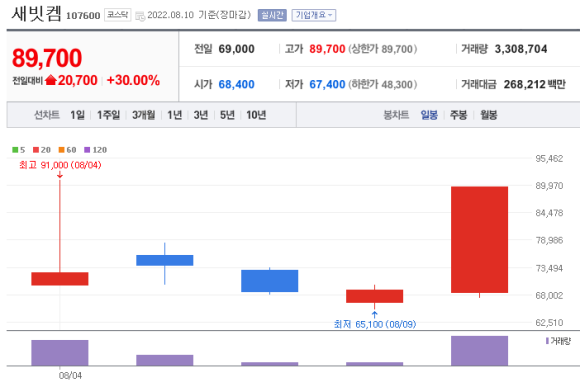
Task: Select the 1일 line chart period
Action: coord(77,115)
